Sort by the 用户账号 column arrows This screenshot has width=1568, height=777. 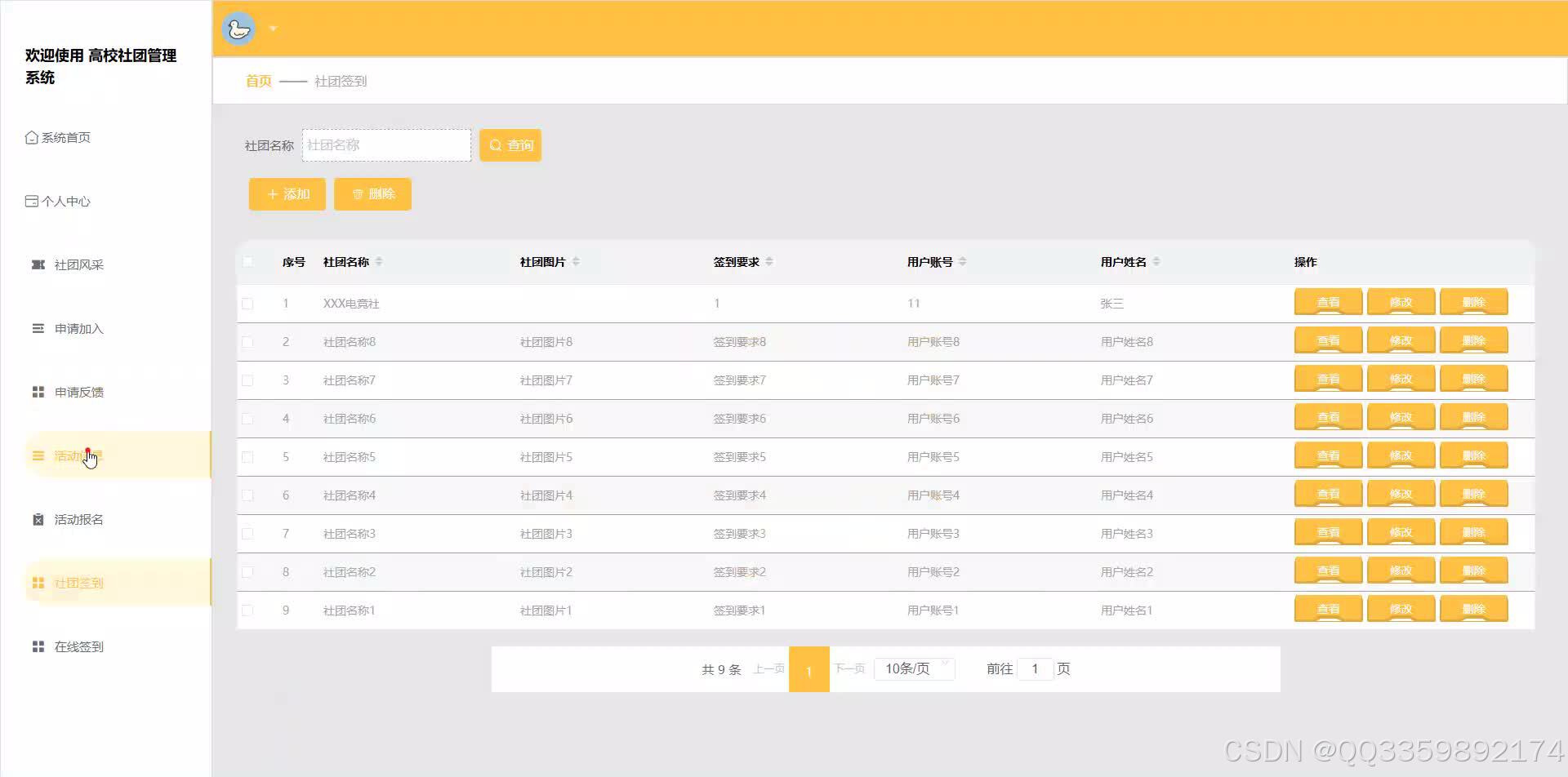(x=963, y=262)
